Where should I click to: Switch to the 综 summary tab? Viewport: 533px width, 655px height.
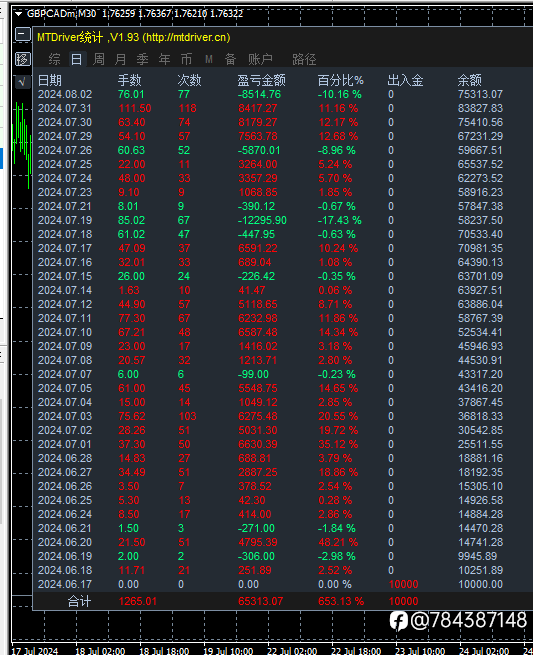point(54,59)
